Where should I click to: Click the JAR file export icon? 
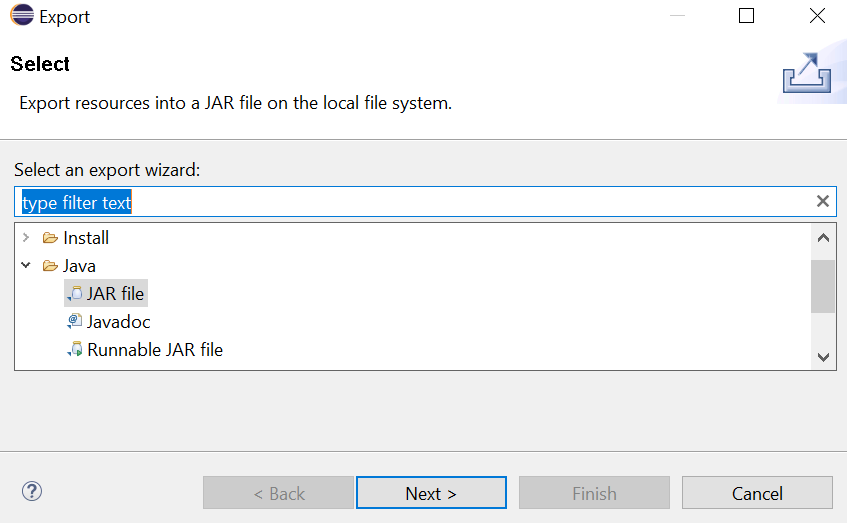(75, 294)
